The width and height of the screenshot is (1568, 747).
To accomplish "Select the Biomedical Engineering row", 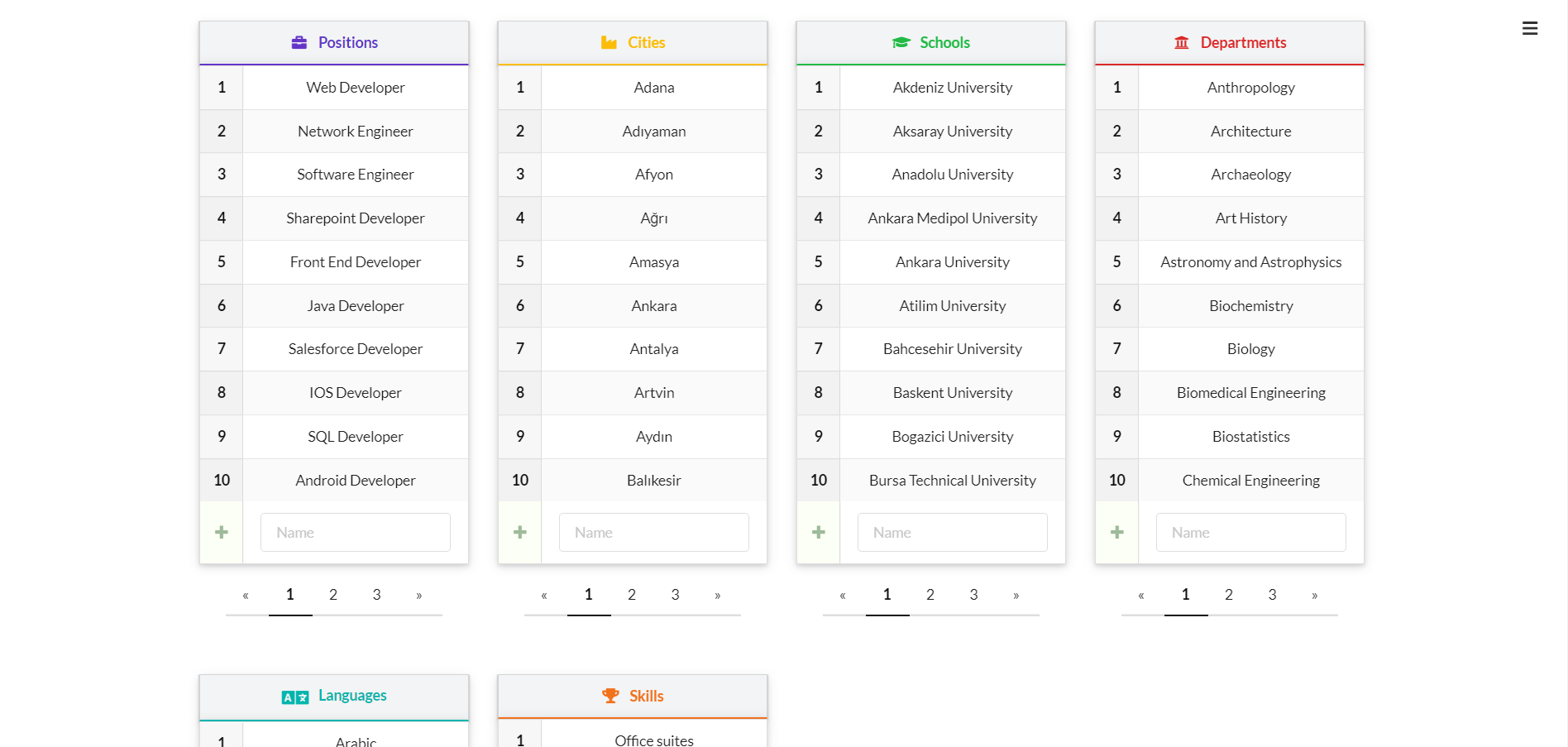I will [1230, 393].
